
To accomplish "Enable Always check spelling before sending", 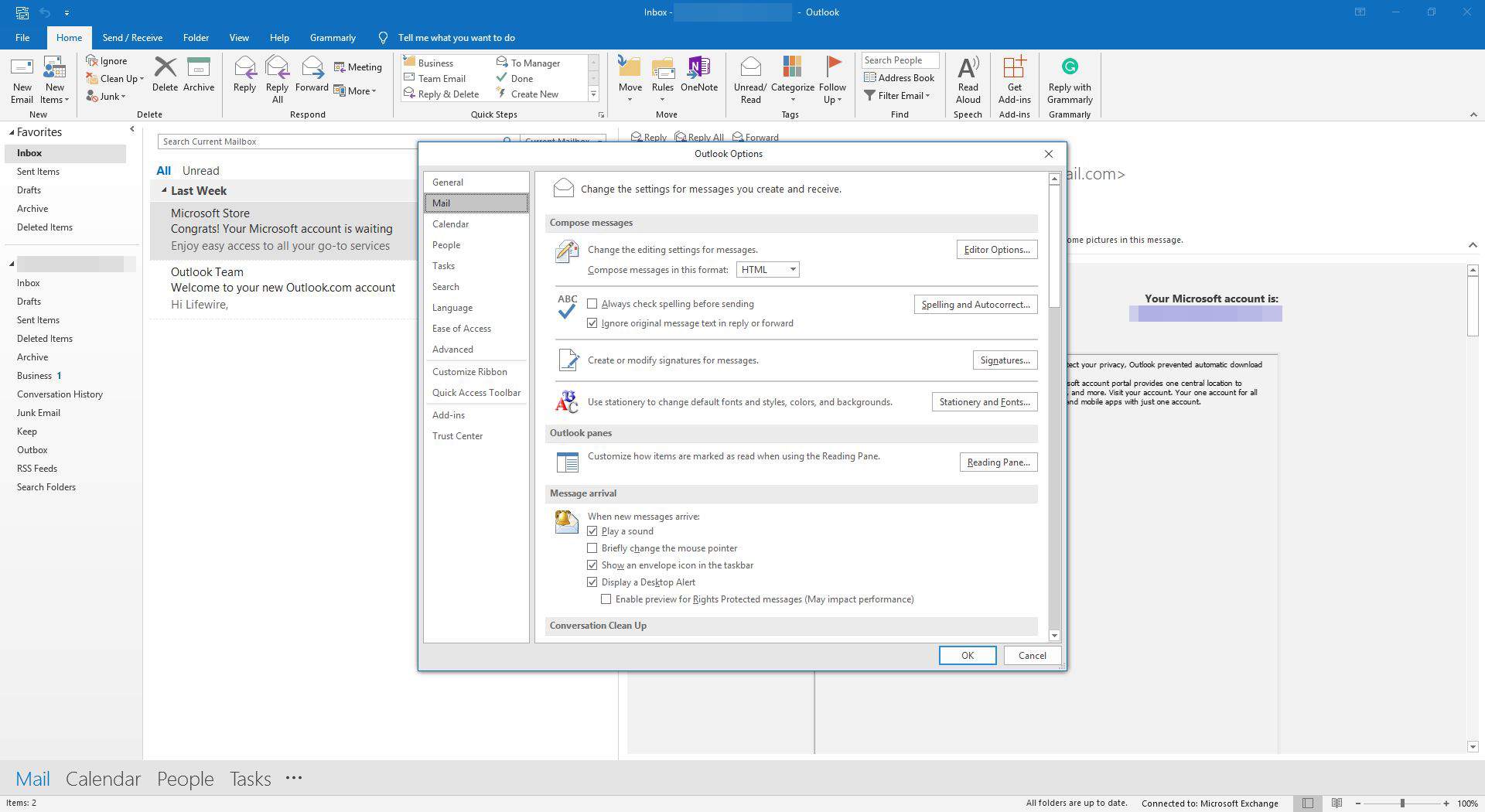I will pyautogui.click(x=592, y=304).
